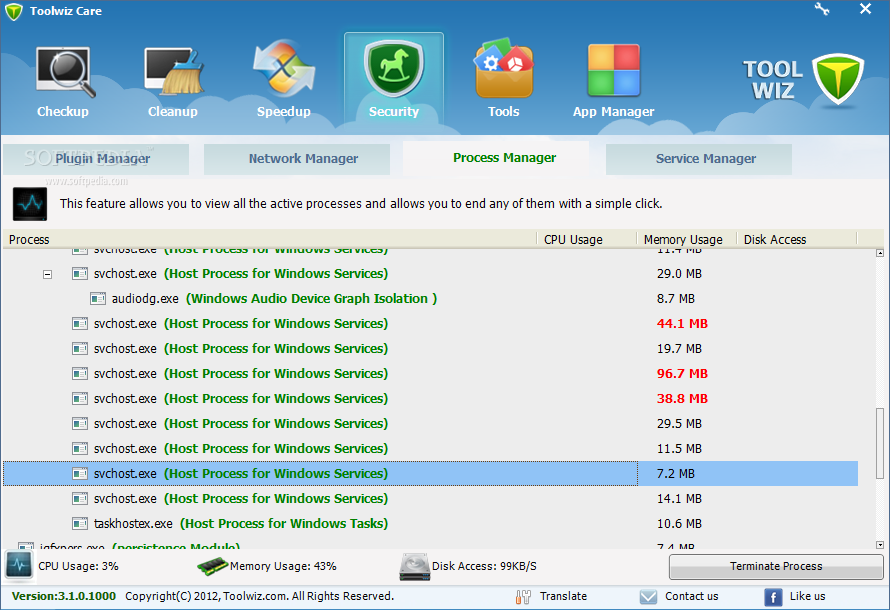
Task: Open the Translate link
Action: click(563, 596)
